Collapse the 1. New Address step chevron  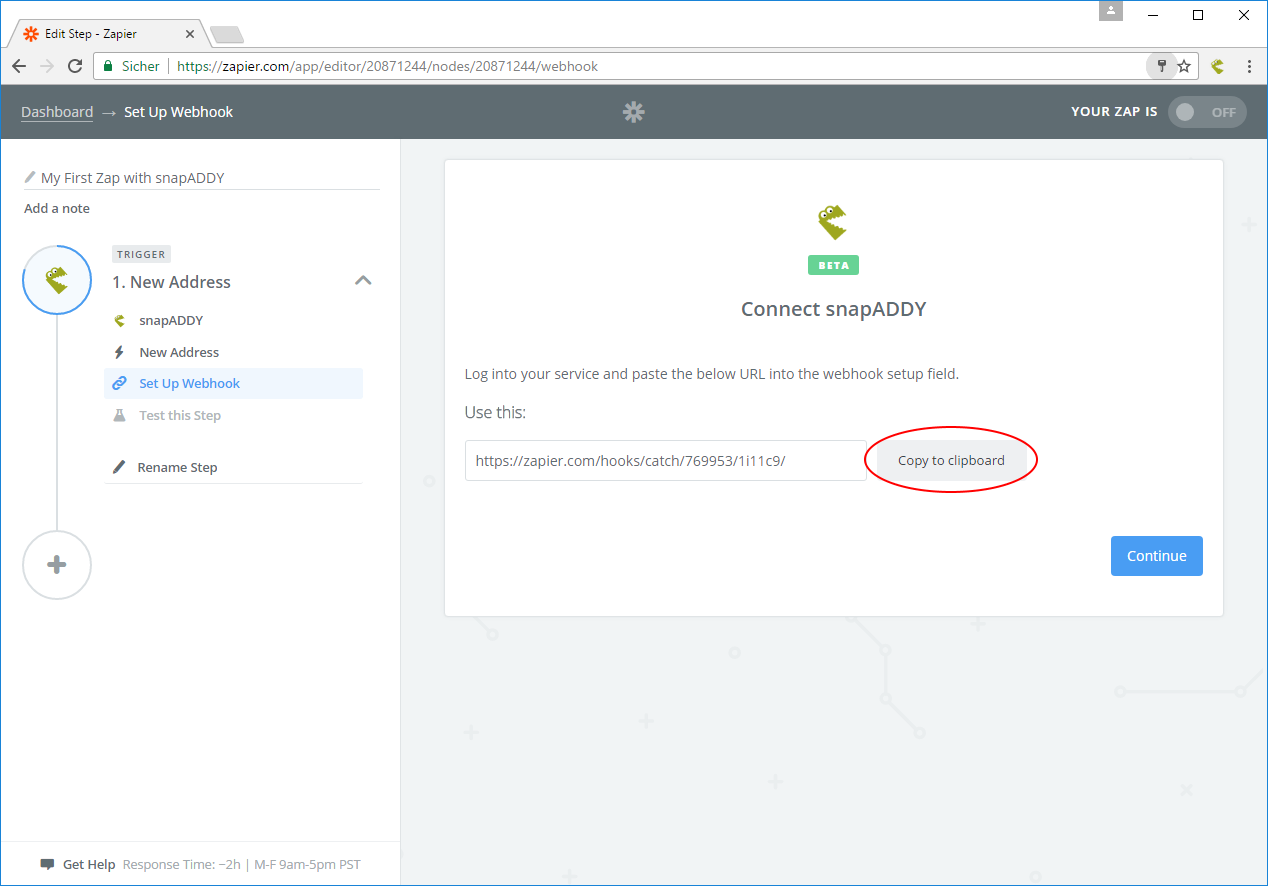pyautogui.click(x=363, y=281)
